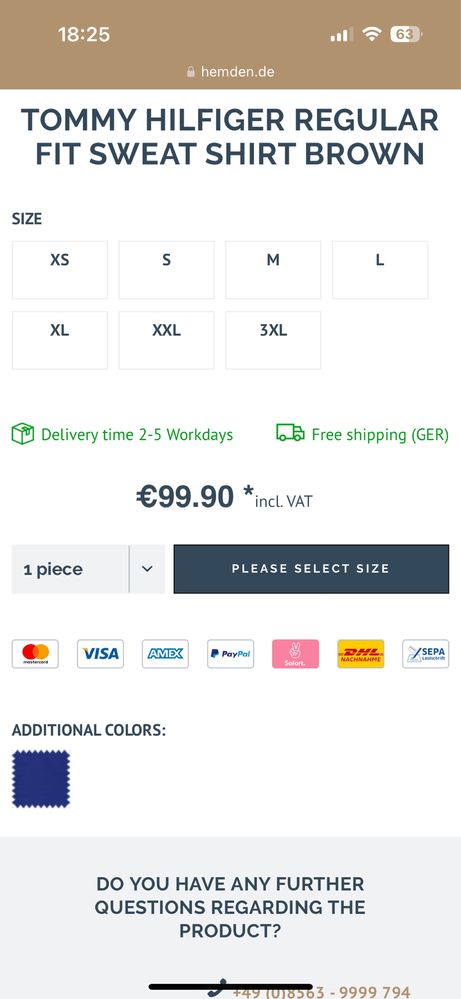The height and width of the screenshot is (999, 461).
Task: Click the VISA payment icon
Action: (101, 654)
